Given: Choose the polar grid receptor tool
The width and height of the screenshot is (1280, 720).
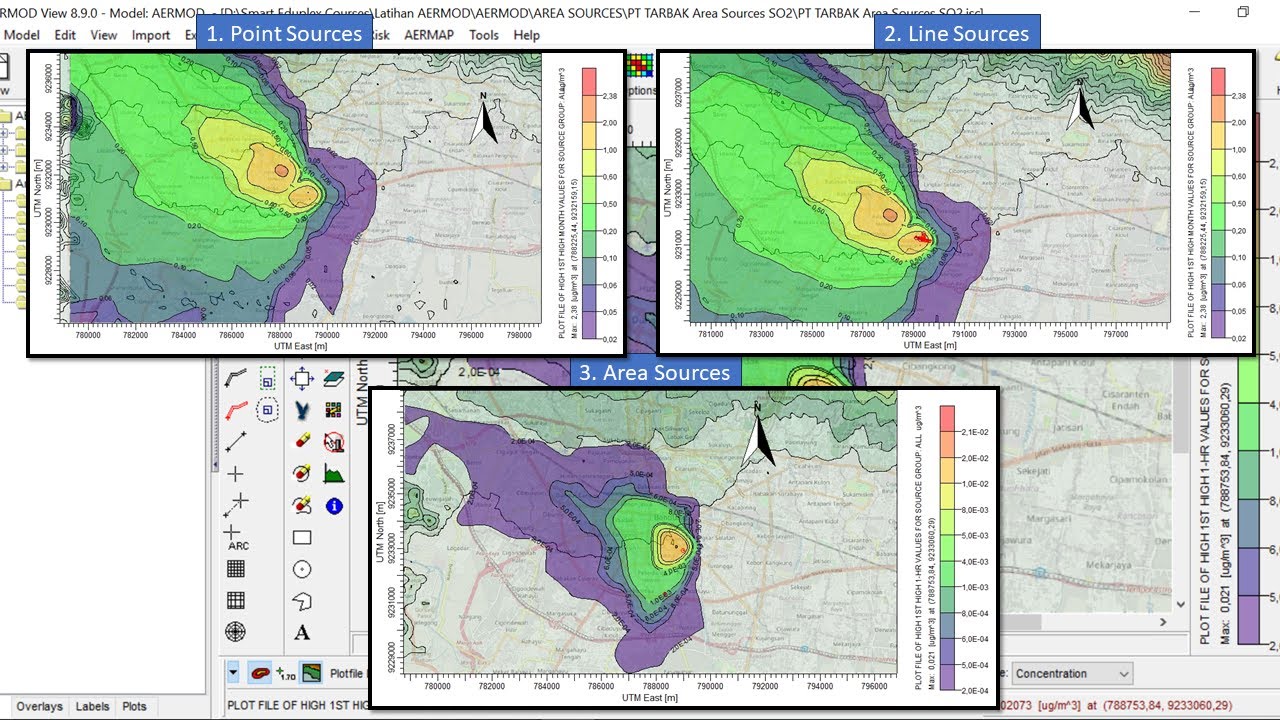Looking at the screenshot, I should [x=235, y=632].
